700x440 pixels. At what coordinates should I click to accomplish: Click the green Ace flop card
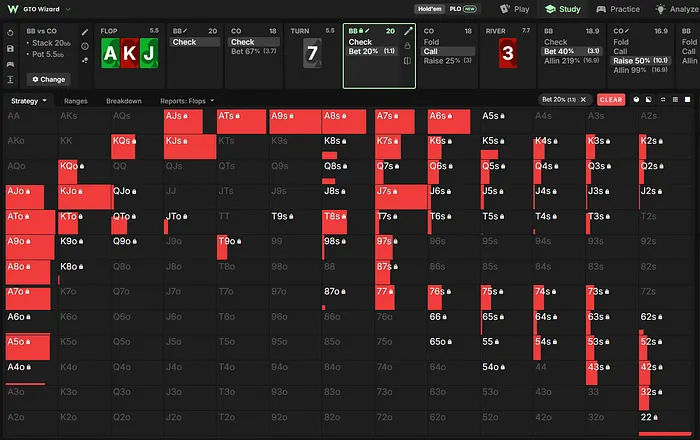coord(110,53)
